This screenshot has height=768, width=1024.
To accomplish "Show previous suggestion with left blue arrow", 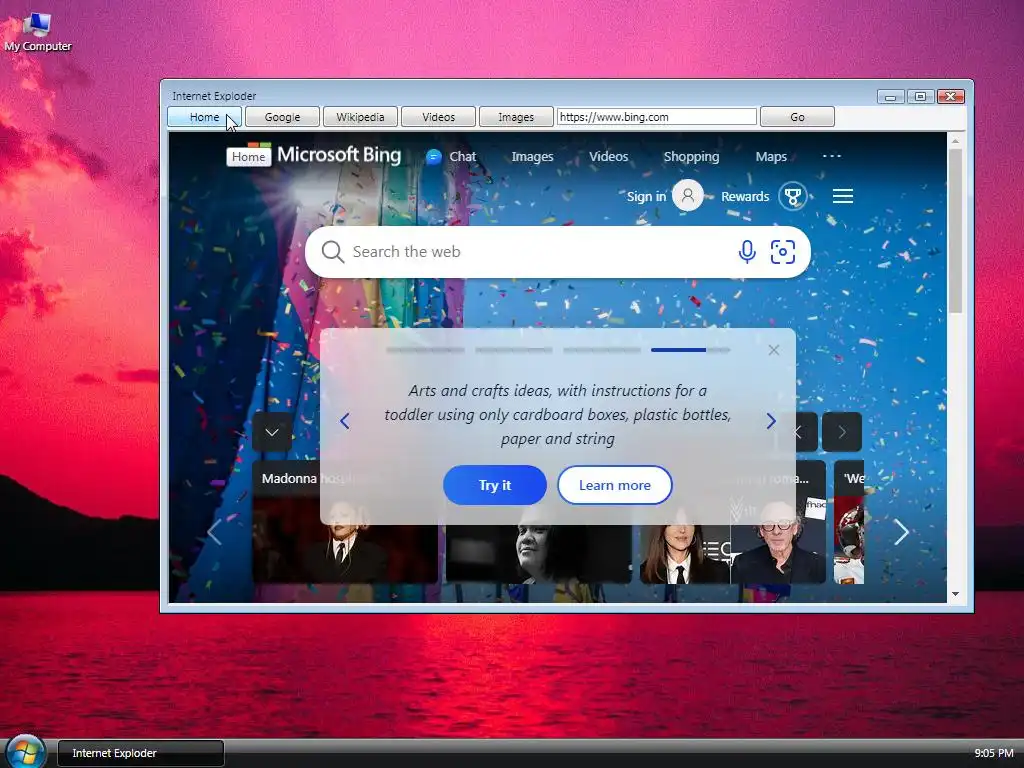I will 345,421.
